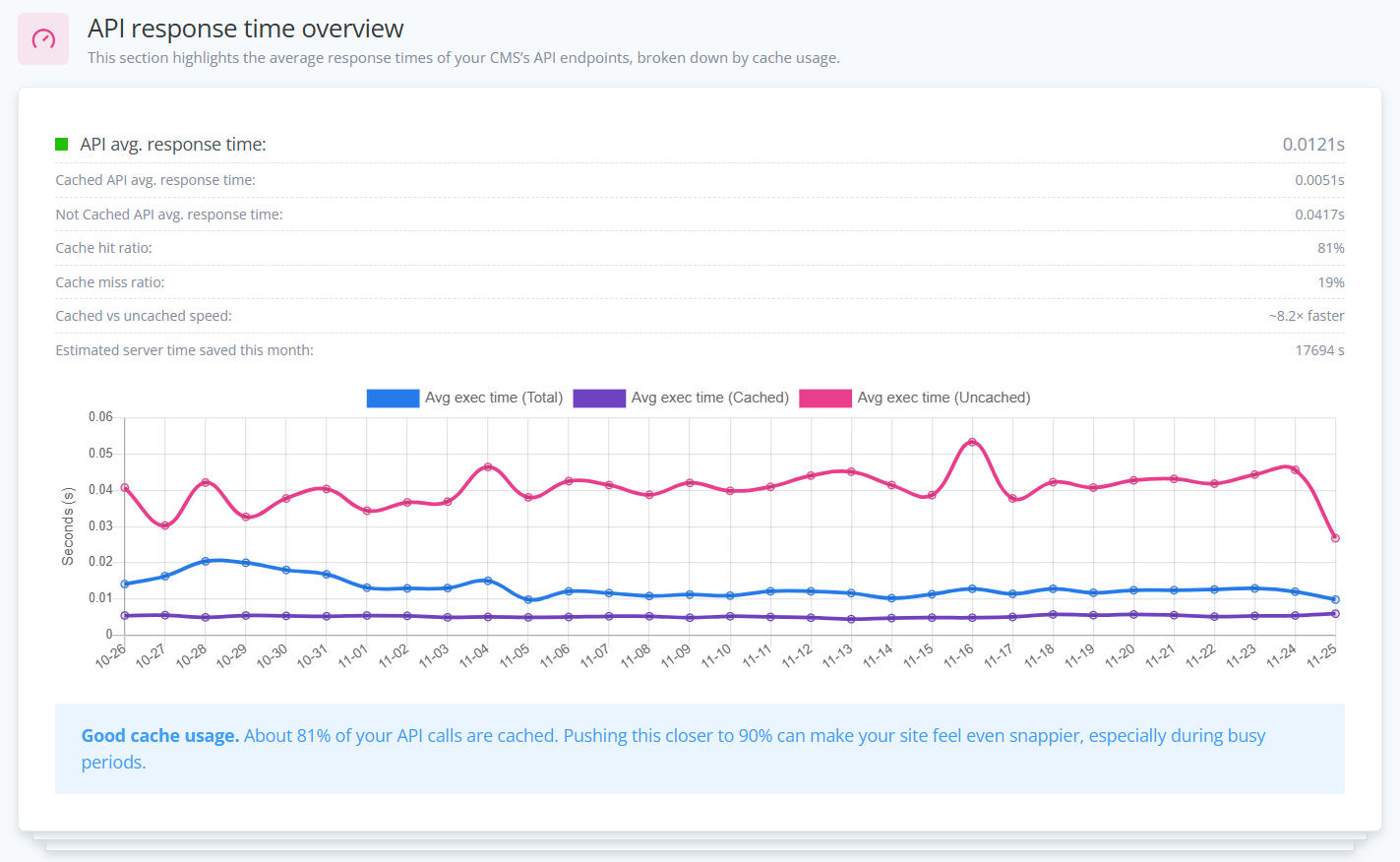Click the 81% cache hit value
This screenshot has height=862, width=1400.
1331,248
